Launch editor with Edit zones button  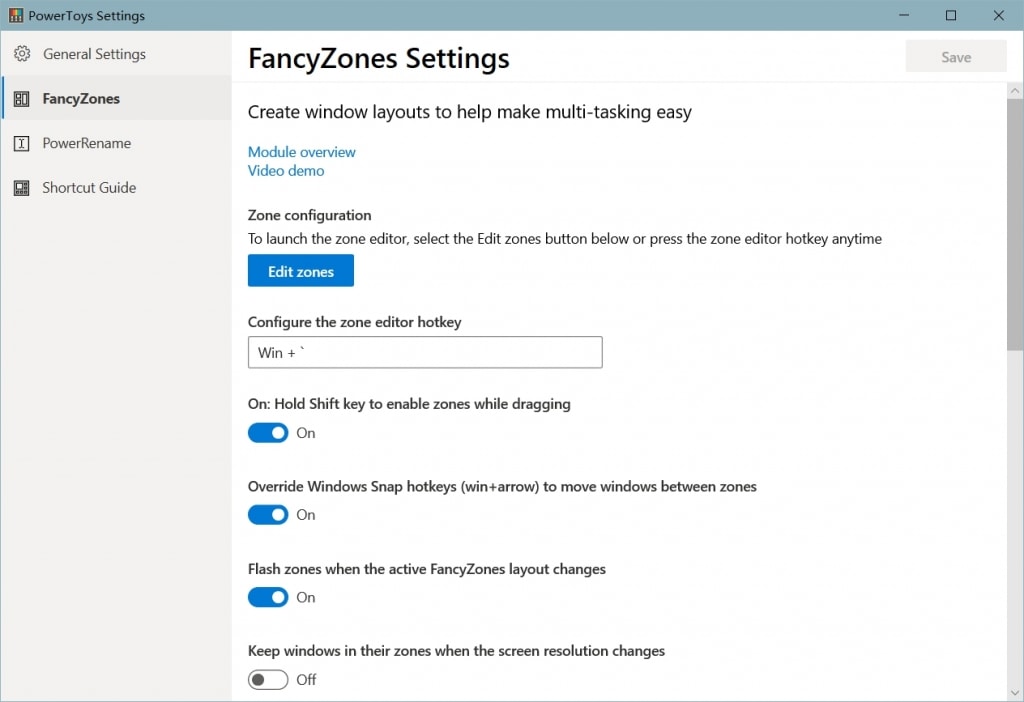[300, 271]
